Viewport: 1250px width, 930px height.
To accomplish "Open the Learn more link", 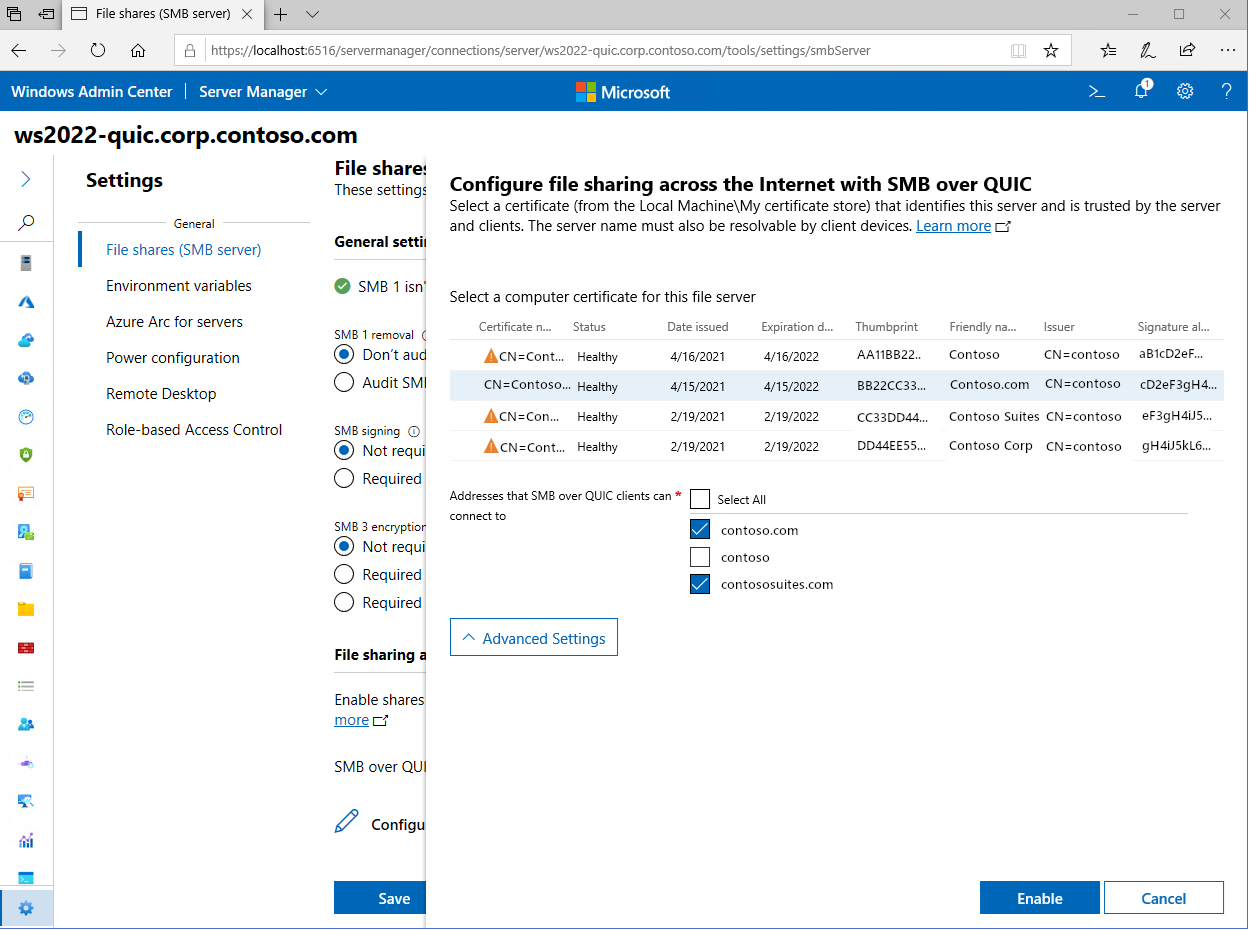I will pos(953,225).
